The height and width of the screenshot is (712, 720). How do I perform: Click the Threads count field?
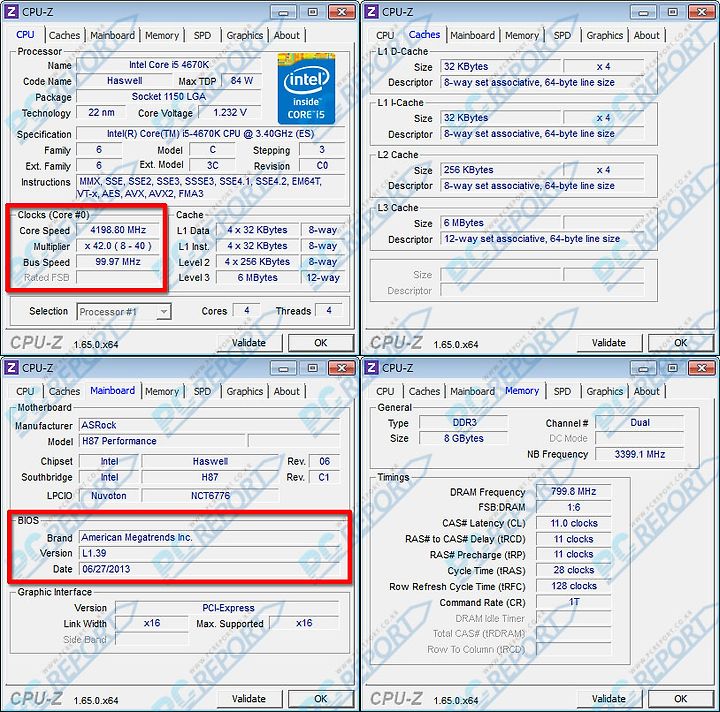329,311
